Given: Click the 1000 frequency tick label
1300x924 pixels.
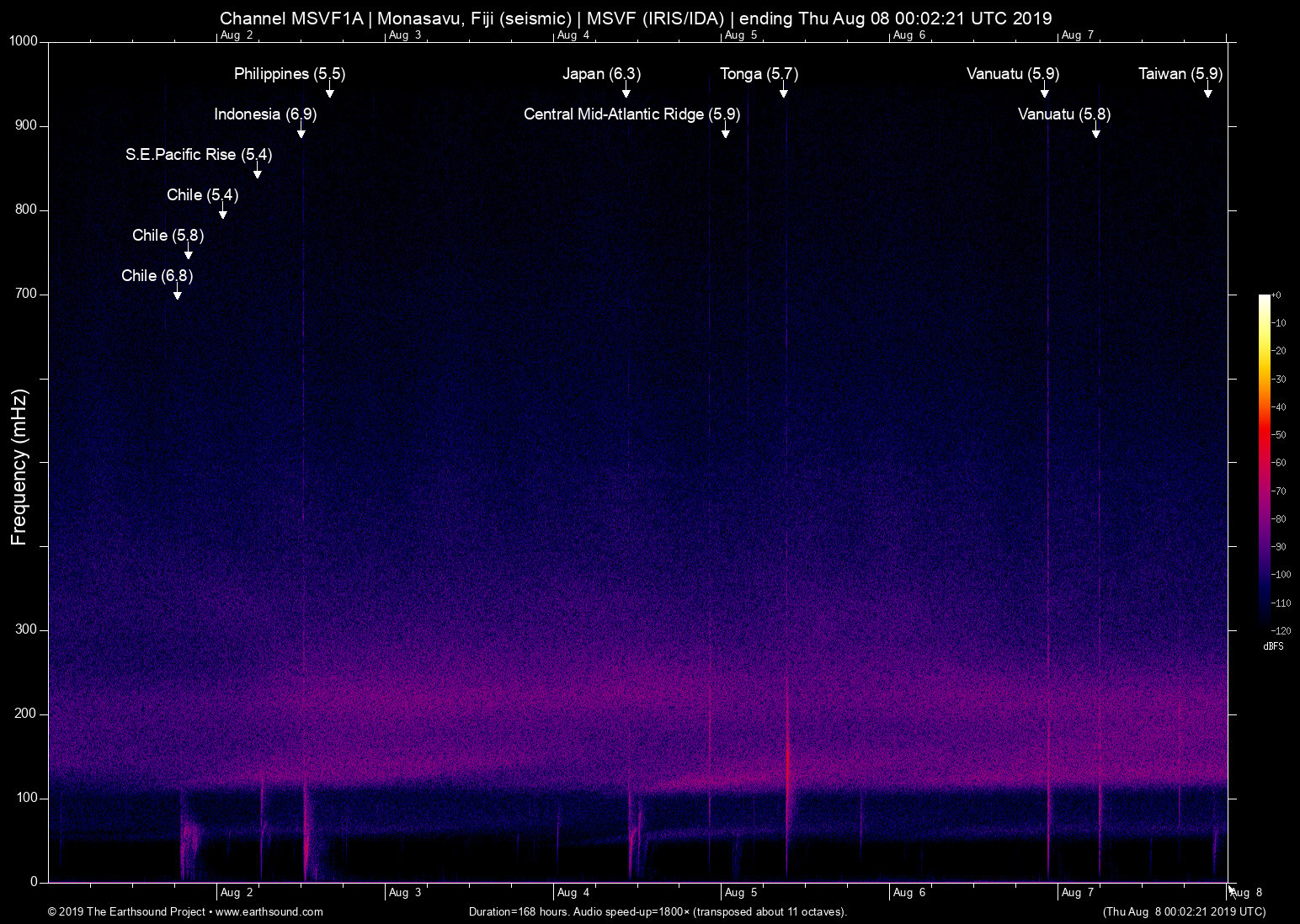Looking at the screenshot, I should point(23,41).
